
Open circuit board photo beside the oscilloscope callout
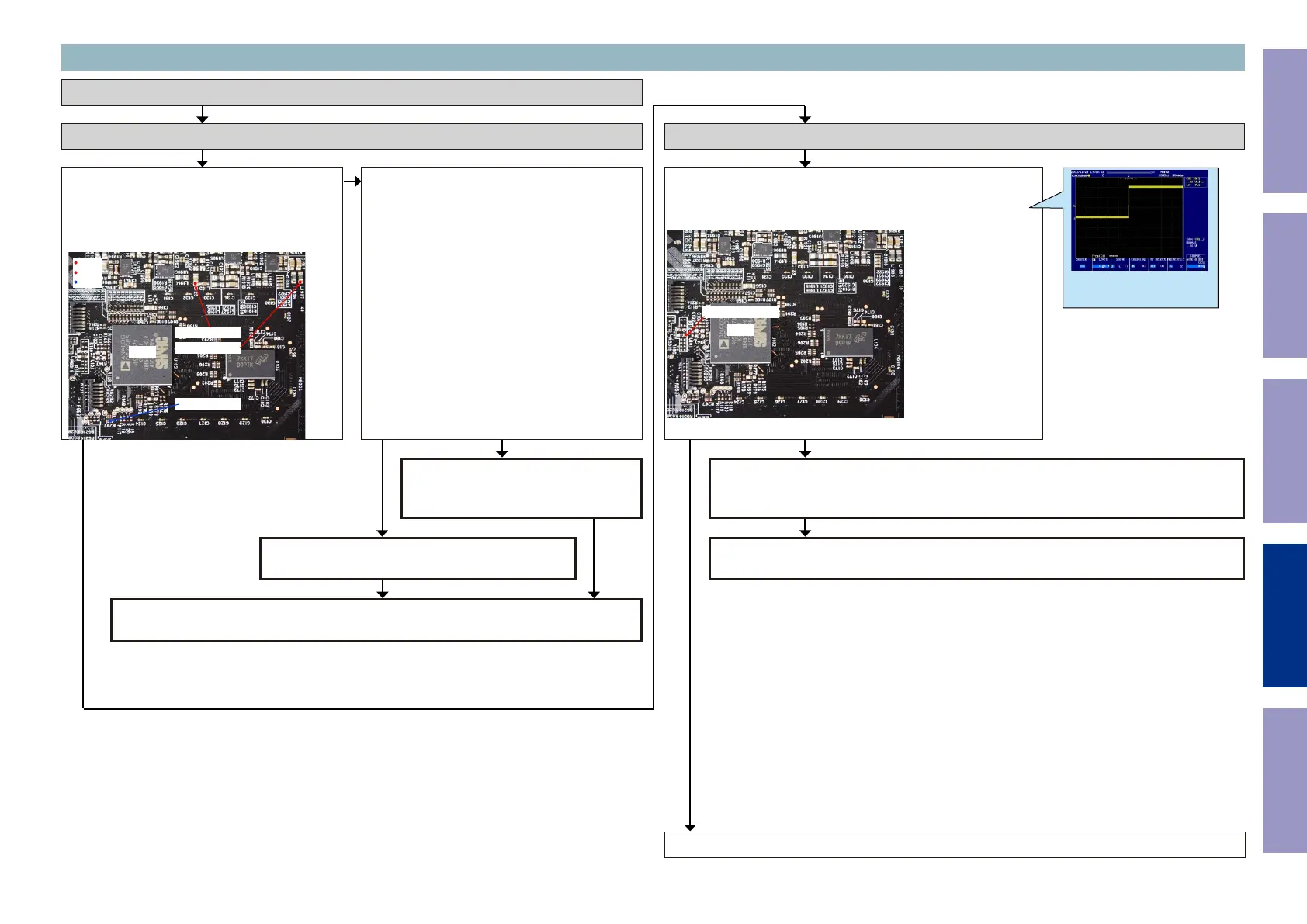coord(785,324)
